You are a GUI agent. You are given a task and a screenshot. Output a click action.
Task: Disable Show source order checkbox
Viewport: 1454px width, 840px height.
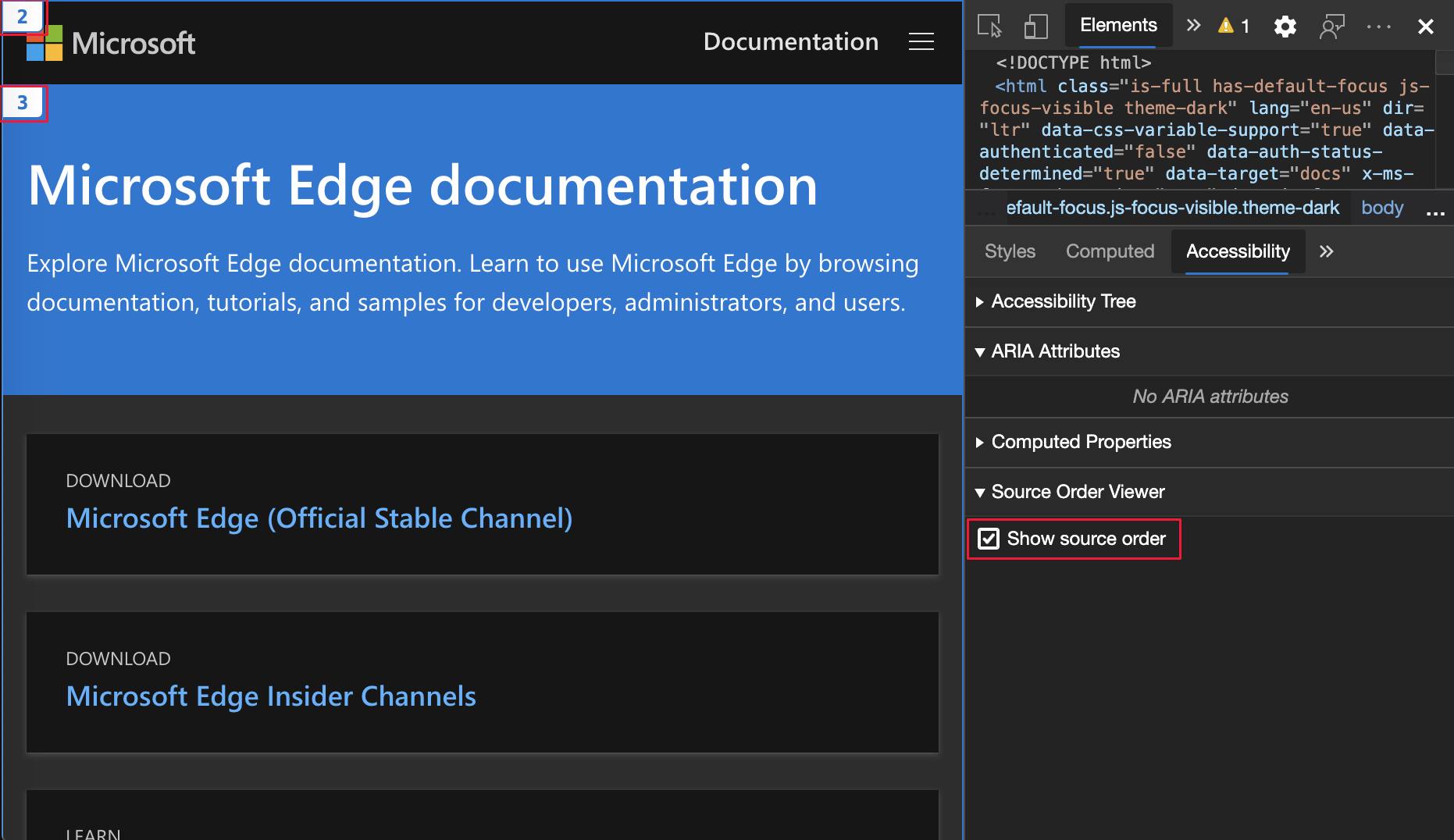(989, 539)
